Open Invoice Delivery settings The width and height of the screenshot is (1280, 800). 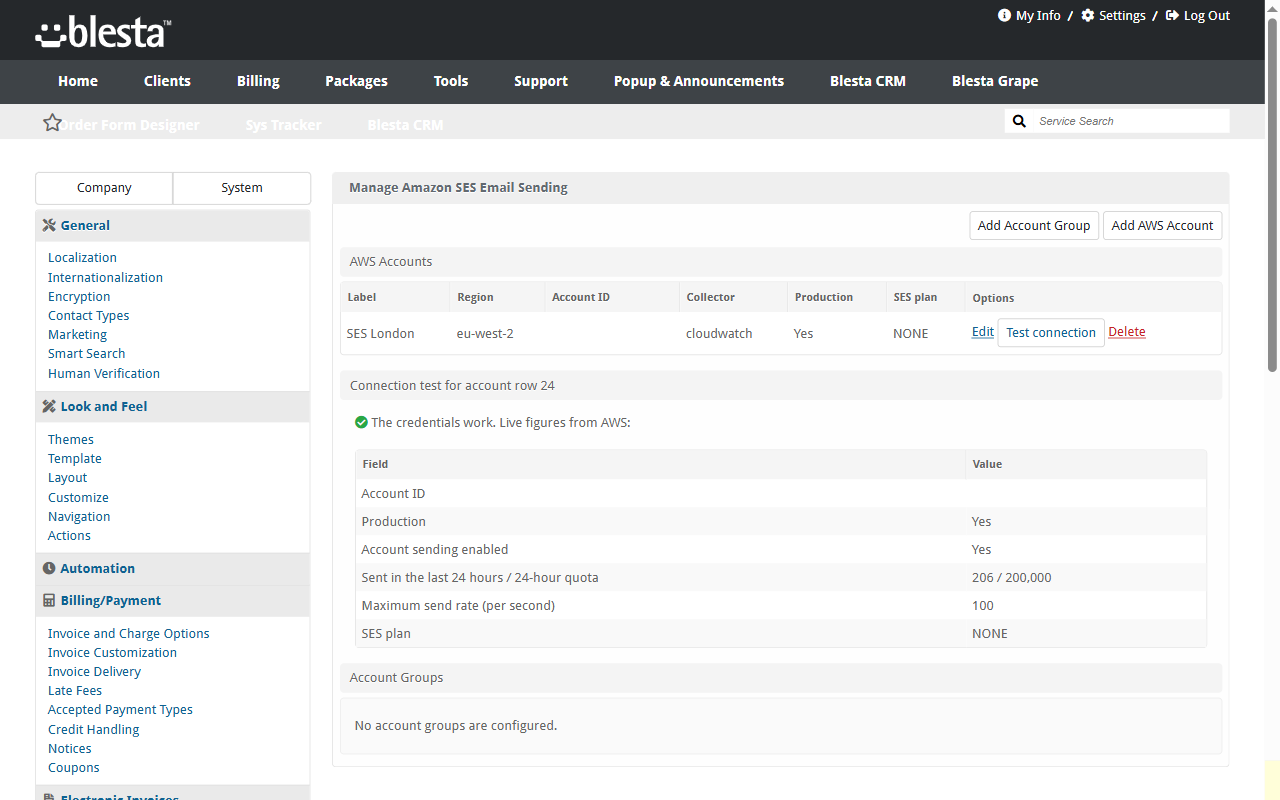[94, 672]
